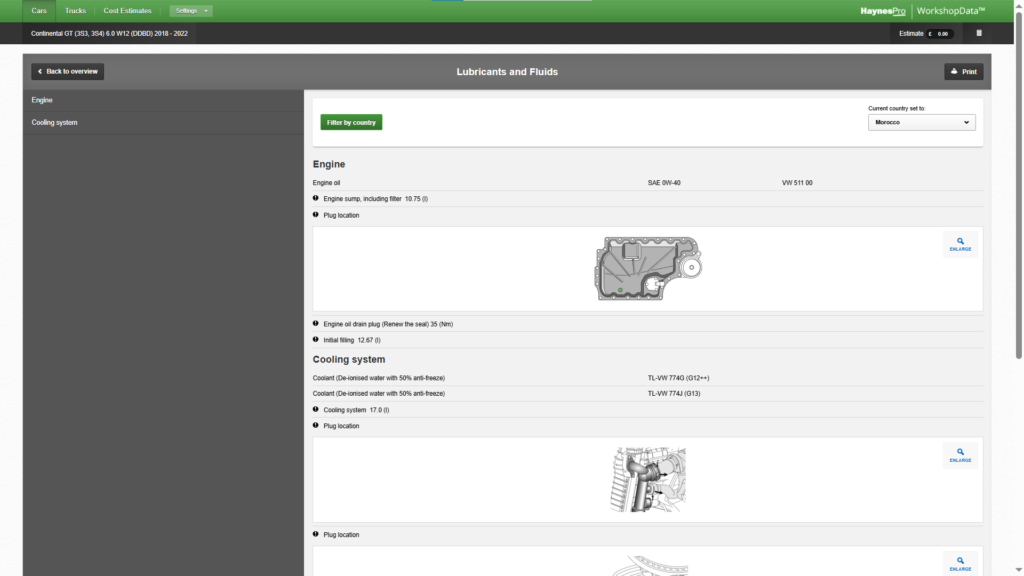Enlarge the bottom partially visible diagram
This screenshot has height=576, width=1024.
960,564
